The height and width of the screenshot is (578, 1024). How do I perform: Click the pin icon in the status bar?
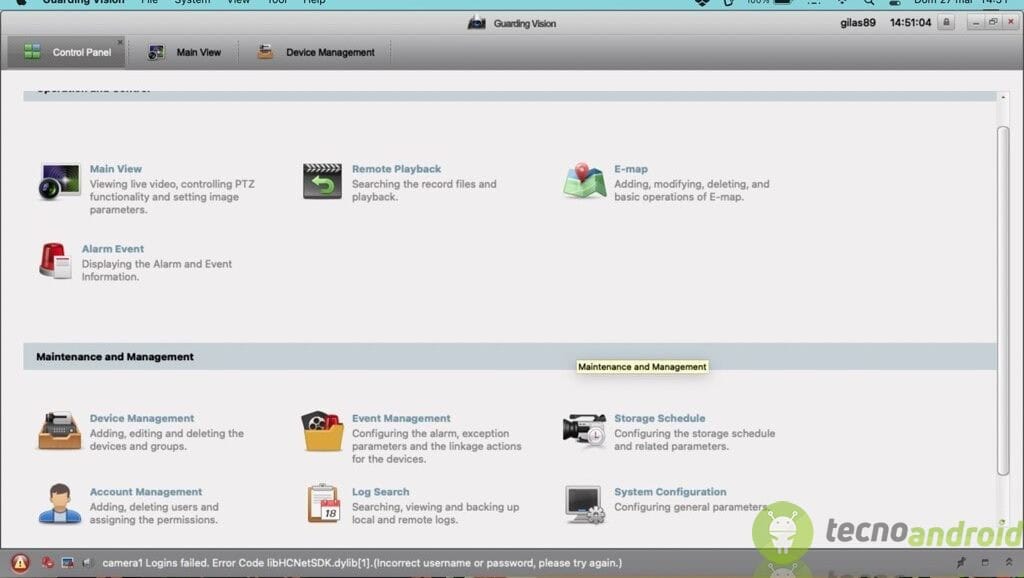(x=961, y=562)
